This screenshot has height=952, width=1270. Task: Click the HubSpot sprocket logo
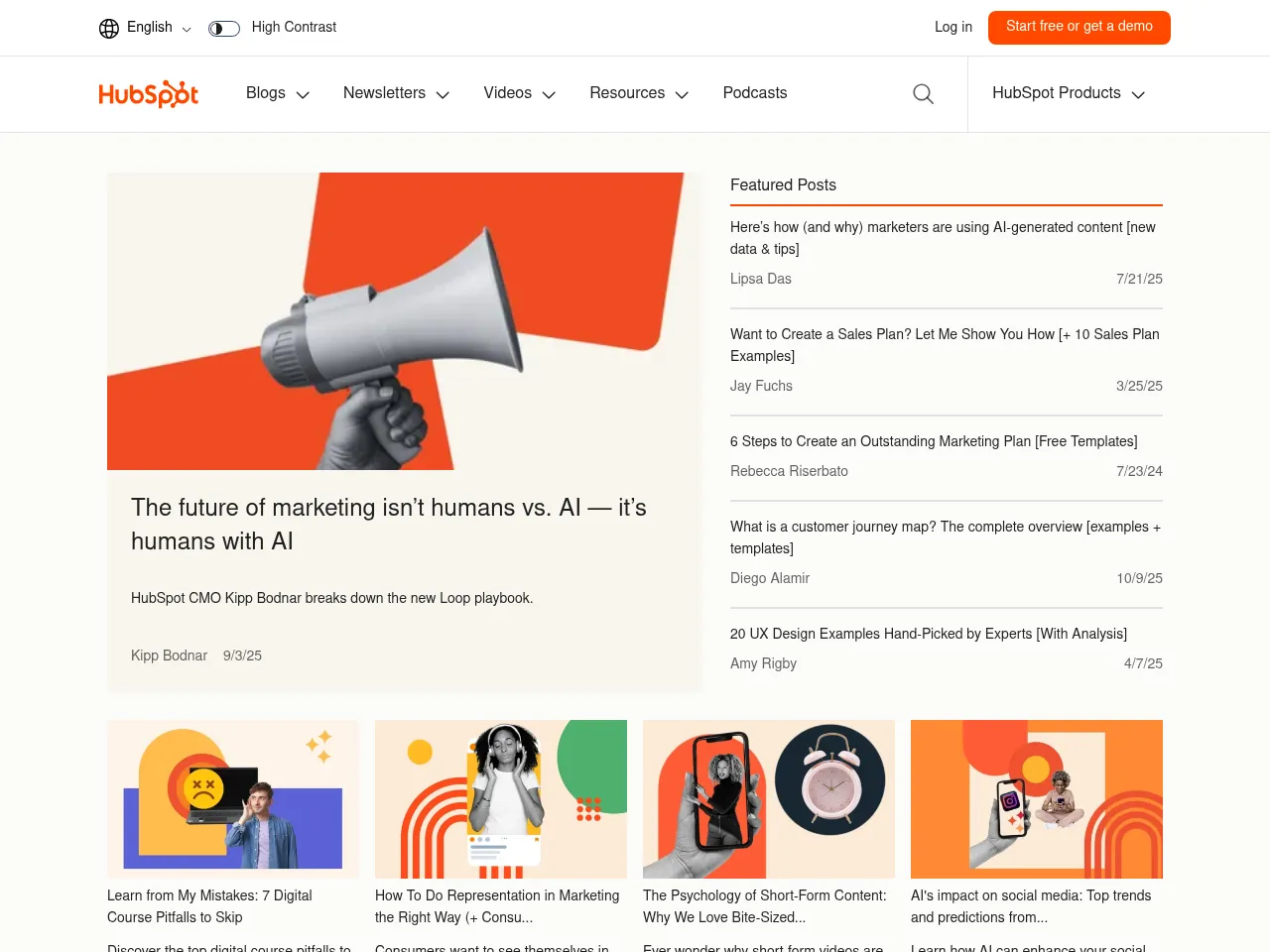pos(148,93)
